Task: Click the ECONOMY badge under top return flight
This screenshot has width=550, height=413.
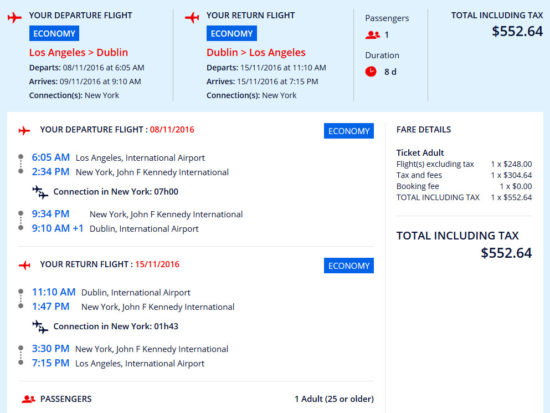Action: pos(232,34)
